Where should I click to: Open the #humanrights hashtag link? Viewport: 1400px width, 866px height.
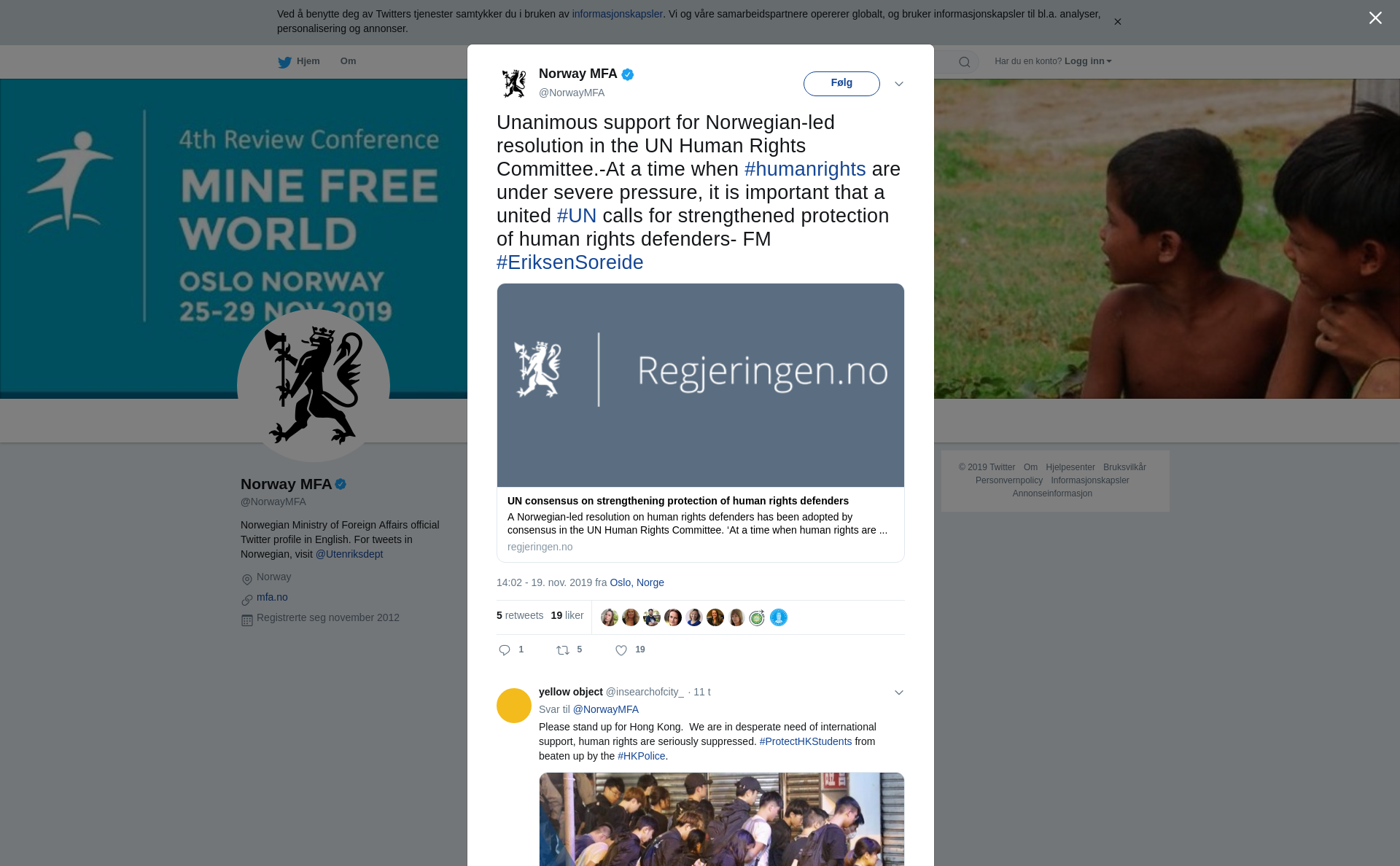point(805,169)
